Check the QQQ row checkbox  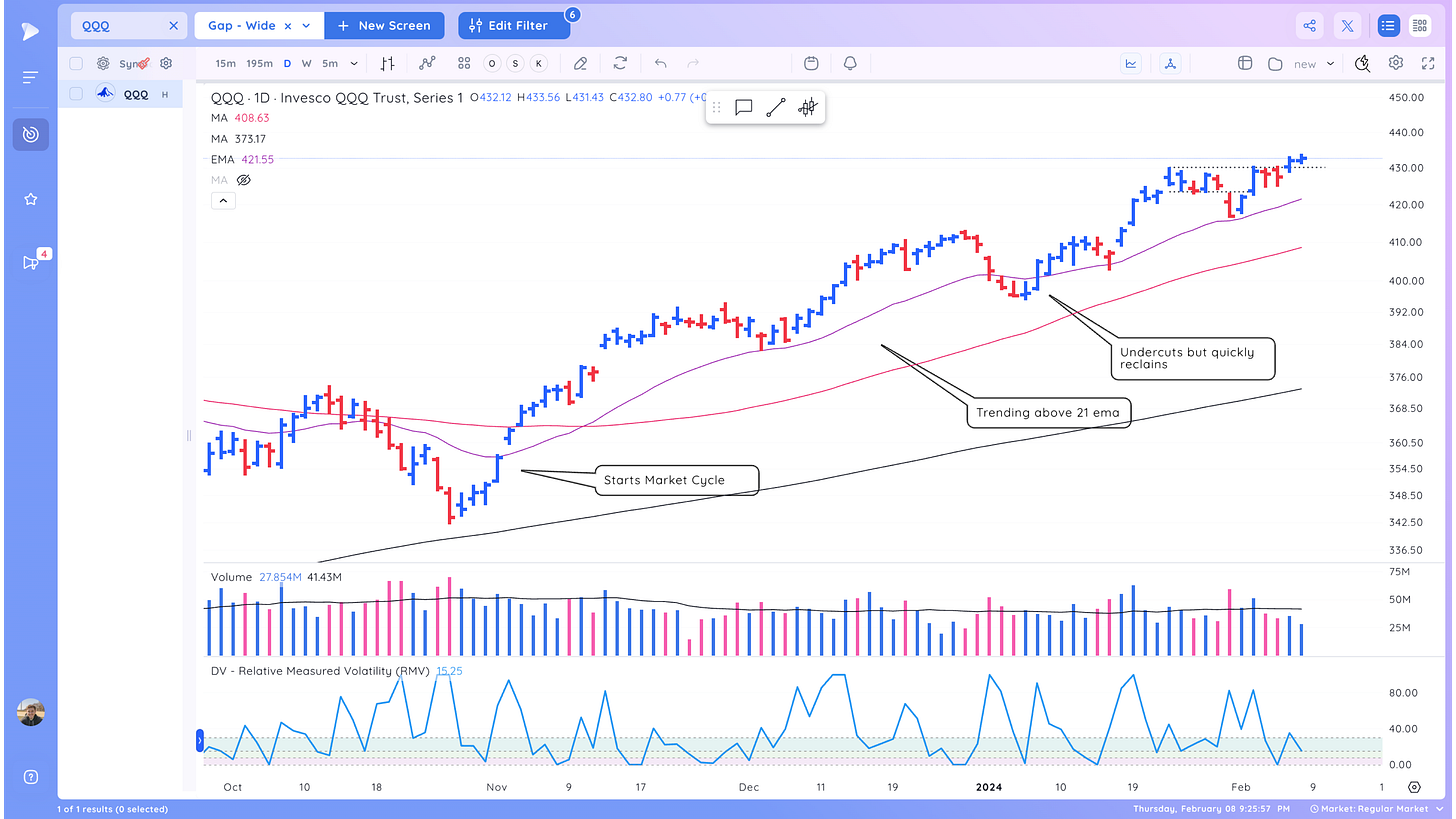tap(76, 94)
